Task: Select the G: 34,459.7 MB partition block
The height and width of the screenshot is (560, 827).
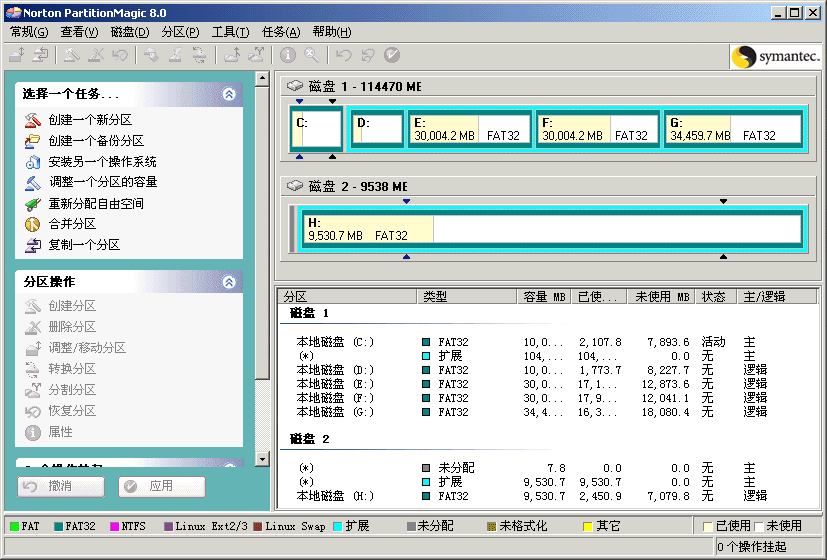Action: 732,130
